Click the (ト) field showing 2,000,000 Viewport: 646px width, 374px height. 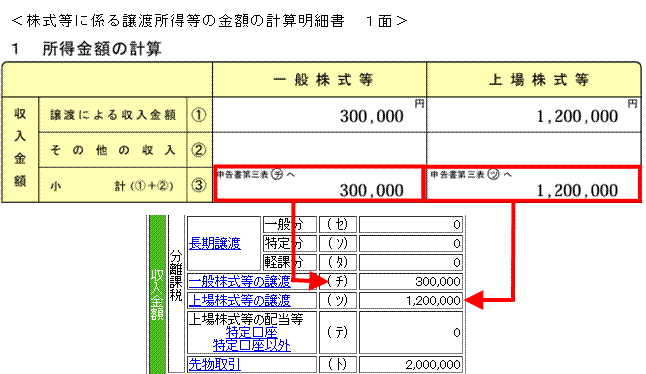point(410,364)
